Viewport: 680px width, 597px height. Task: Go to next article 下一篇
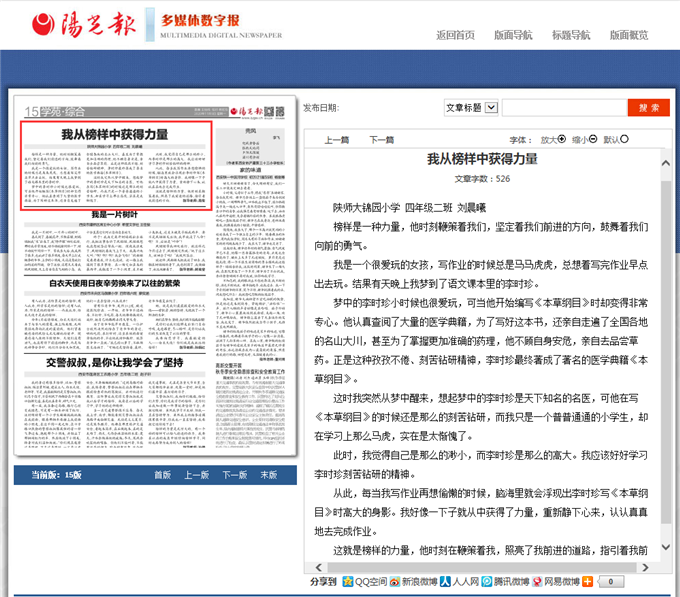click(x=382, y=140)
